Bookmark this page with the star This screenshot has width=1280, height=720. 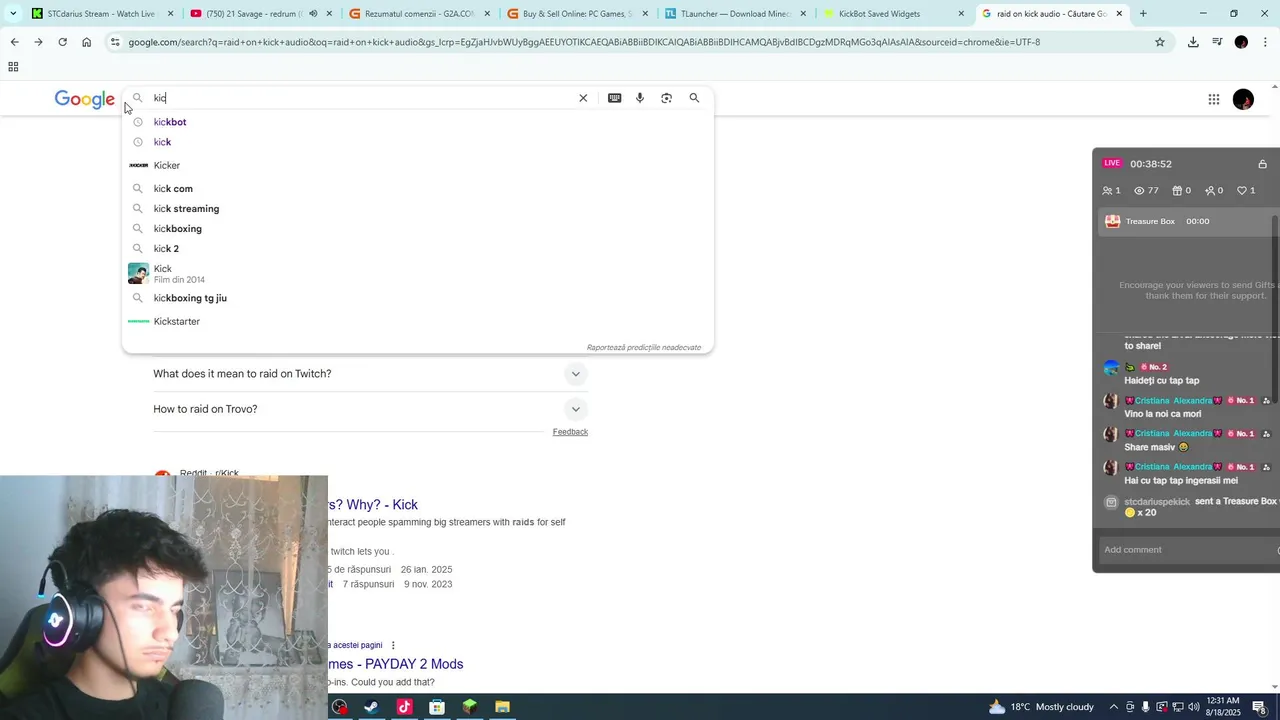click(x=1160, y=42)
